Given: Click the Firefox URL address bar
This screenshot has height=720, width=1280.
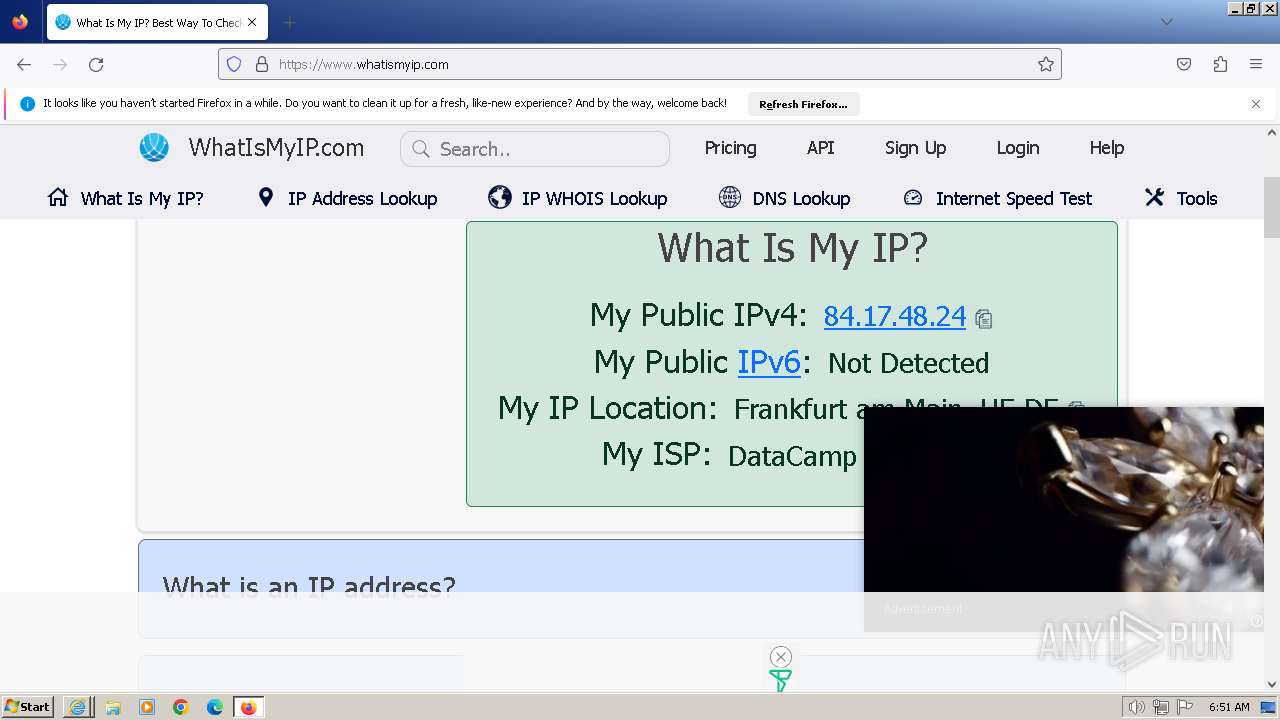Looking at the screenshot, I should (x=640, y=64).
